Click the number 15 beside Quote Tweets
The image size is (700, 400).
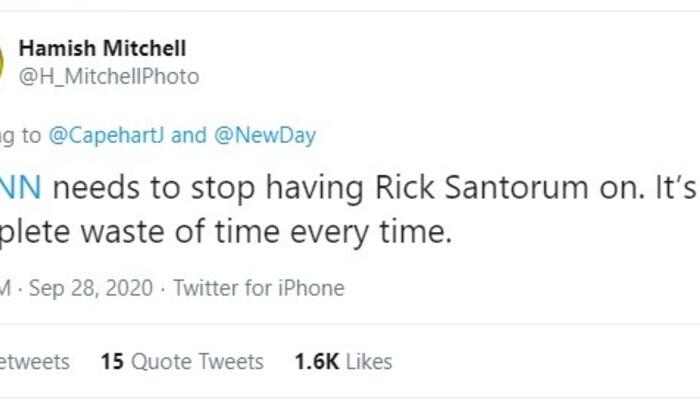(x=111, y=361)
